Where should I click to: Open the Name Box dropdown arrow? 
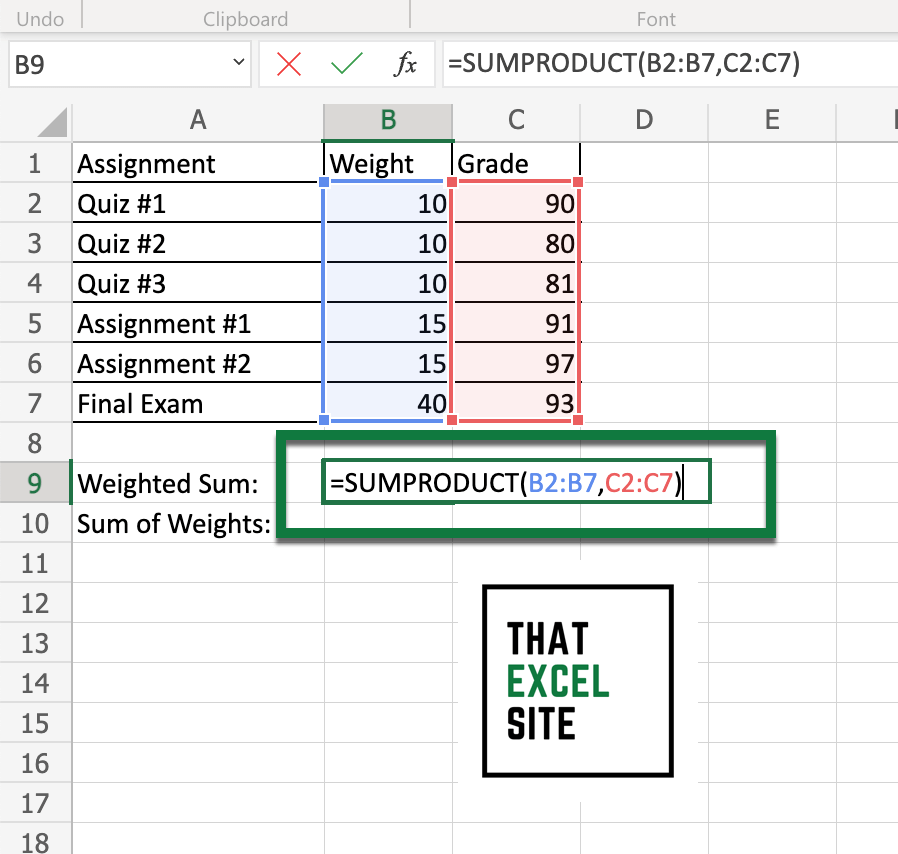tap(238, 62)
